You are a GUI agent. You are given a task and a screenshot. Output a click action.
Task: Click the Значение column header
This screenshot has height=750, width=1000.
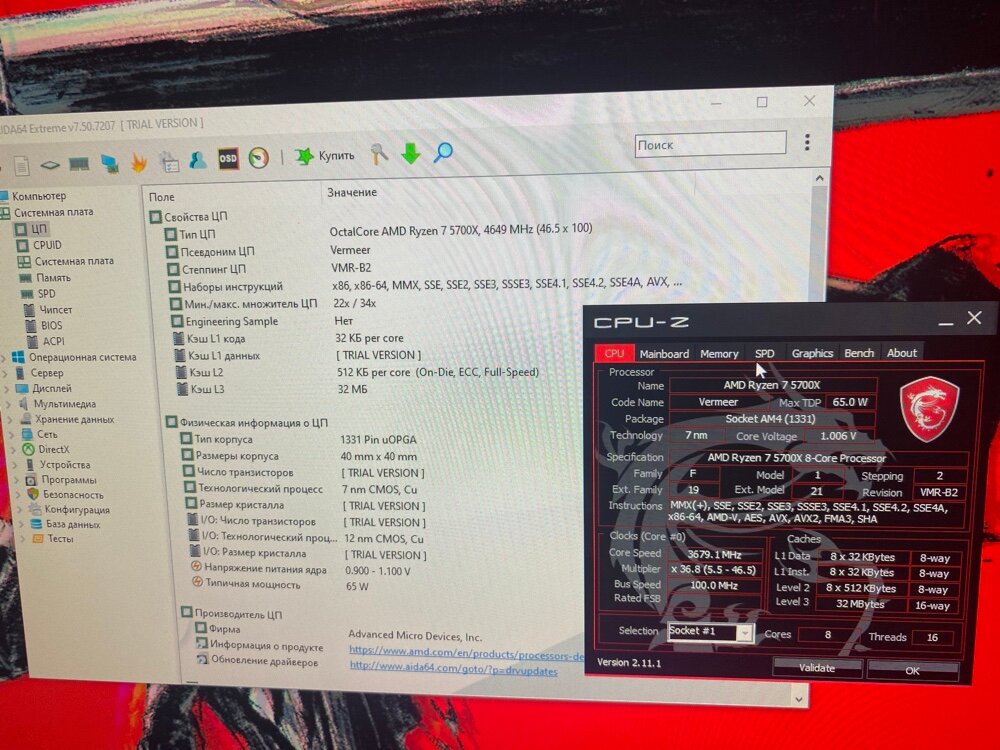click(352, 192)
